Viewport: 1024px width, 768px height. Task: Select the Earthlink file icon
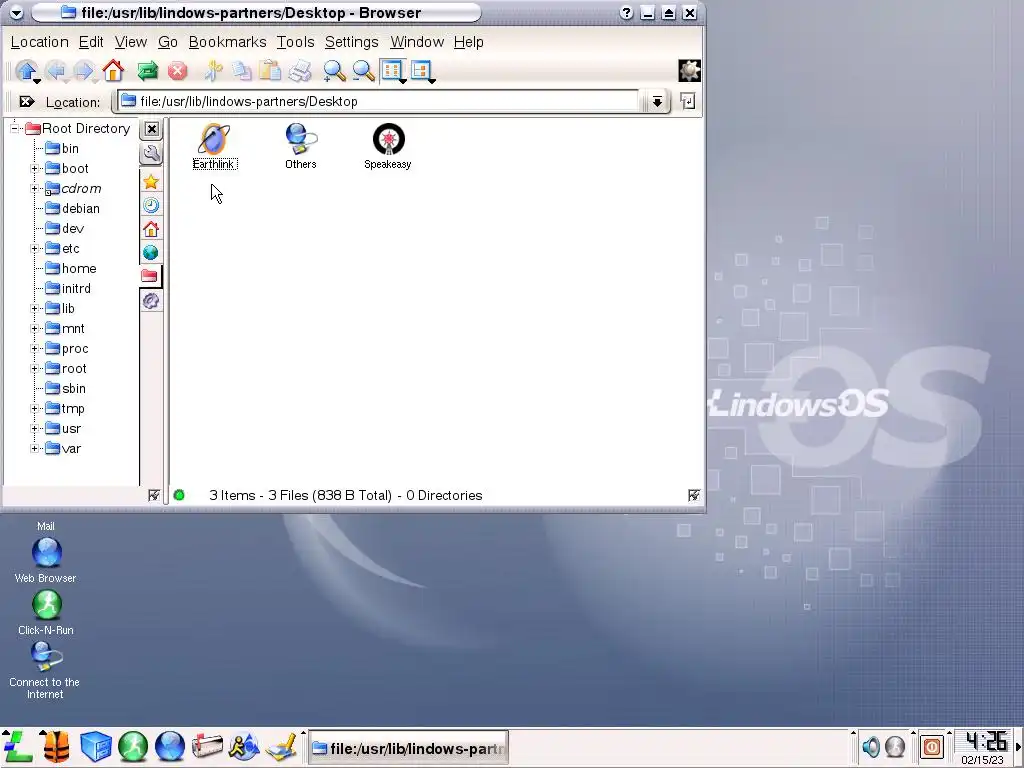tap(214, 146)
